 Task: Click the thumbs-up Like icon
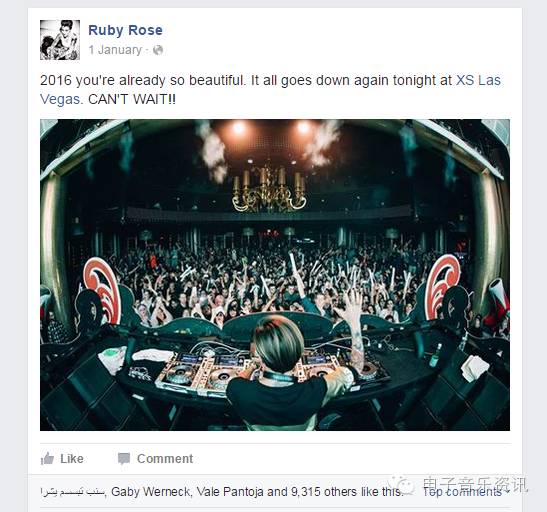point(47,458)
